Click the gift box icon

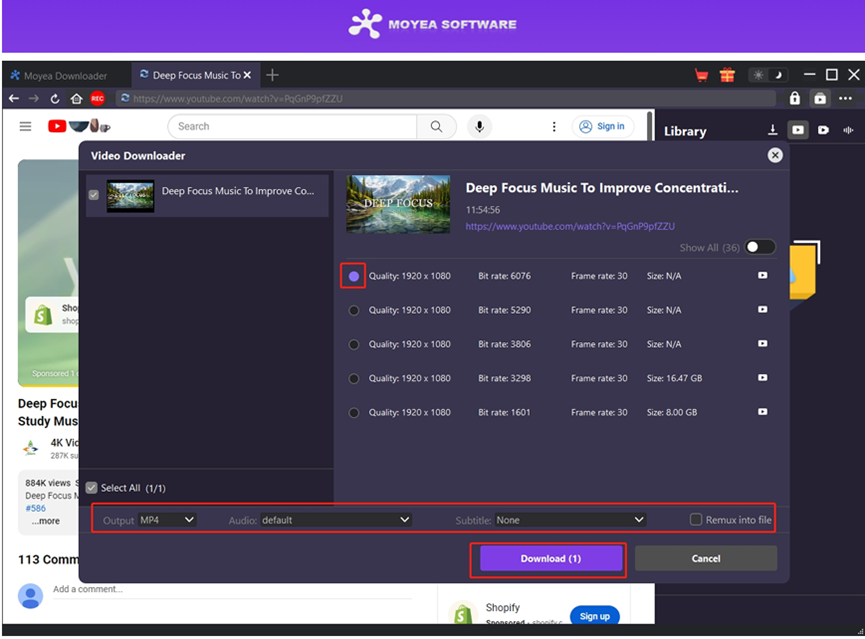[727, 75]
